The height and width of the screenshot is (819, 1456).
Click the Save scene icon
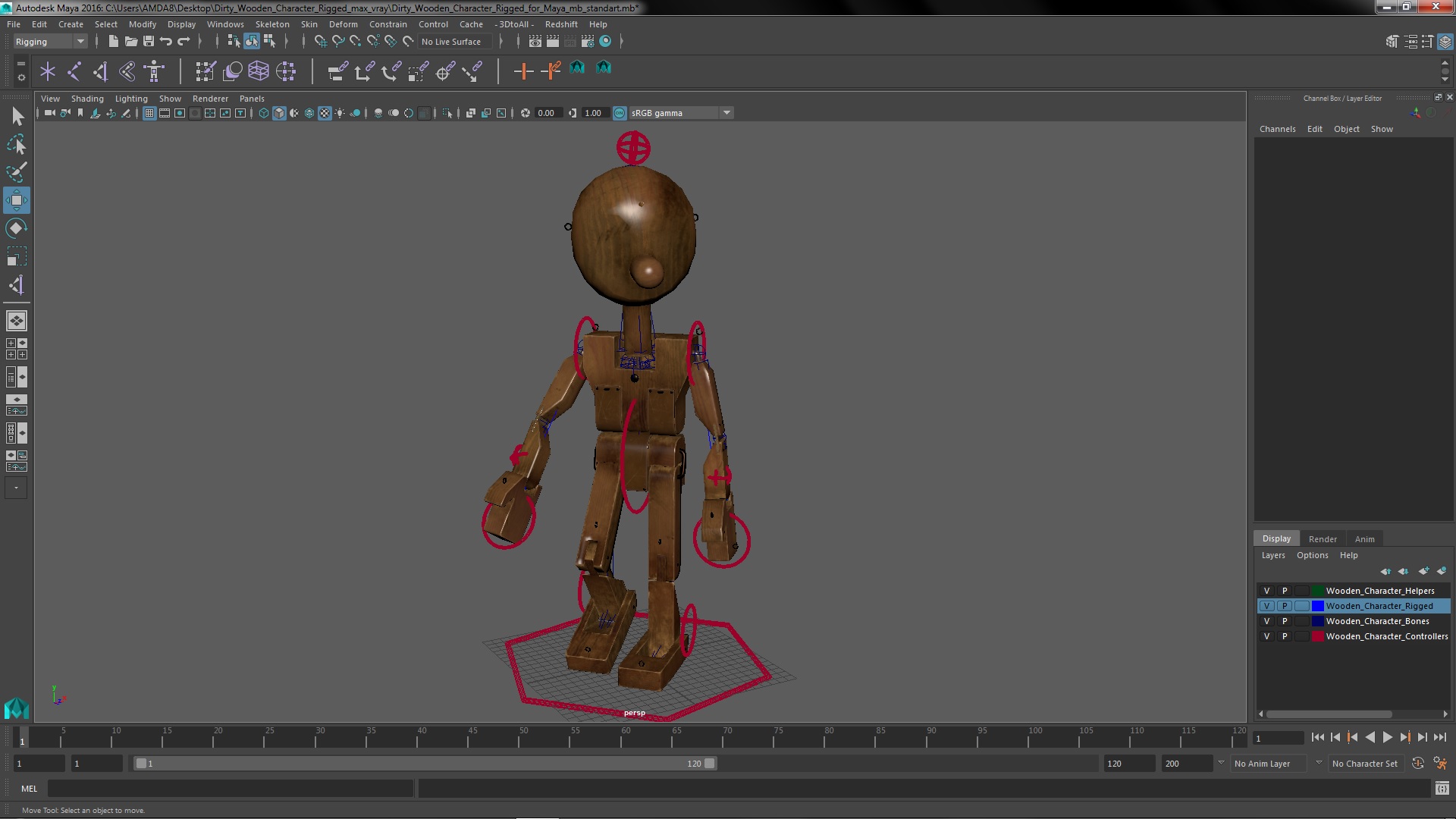tap(149, 42)
